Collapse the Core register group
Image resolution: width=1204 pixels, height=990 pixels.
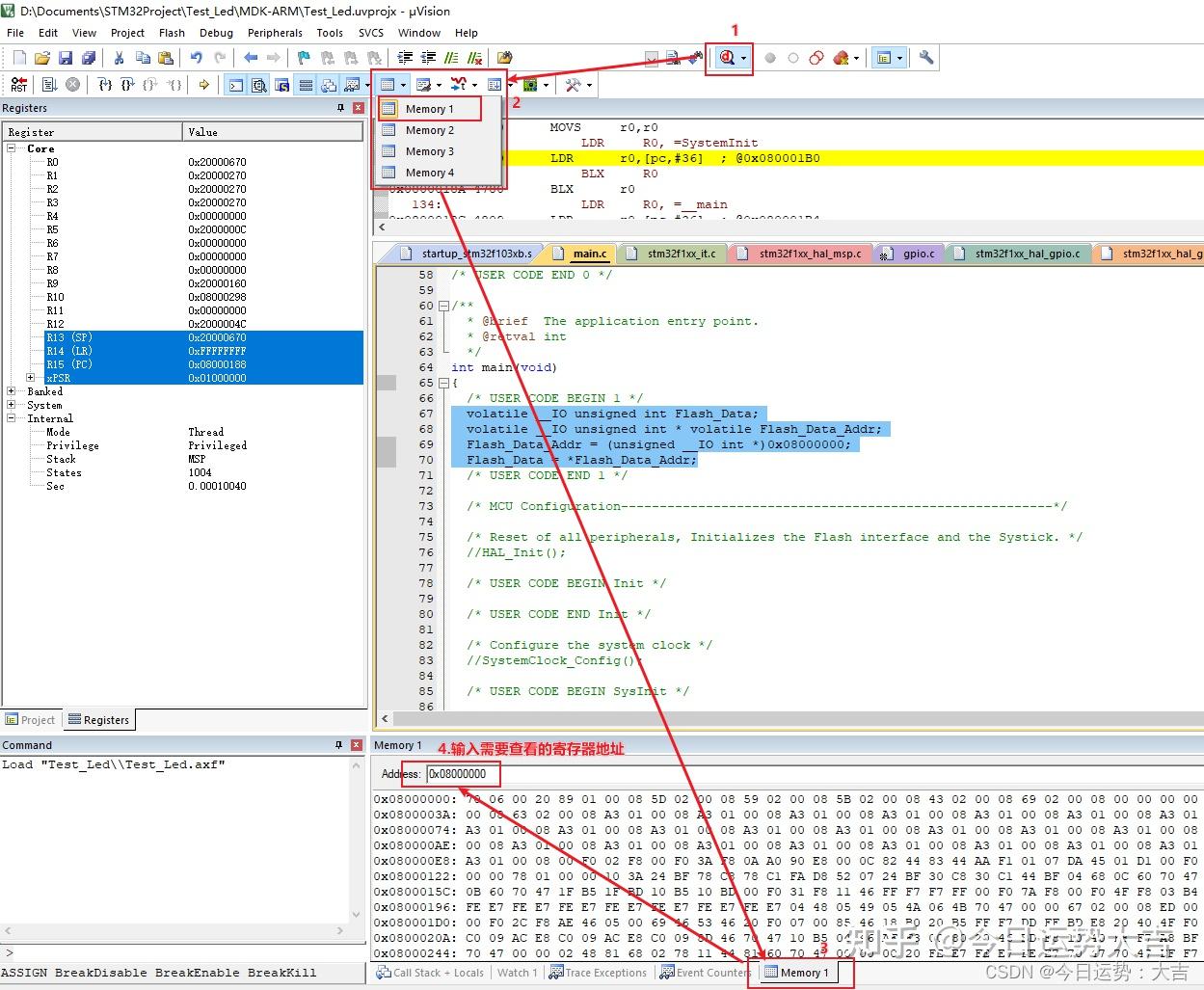(x=12, y=148)
